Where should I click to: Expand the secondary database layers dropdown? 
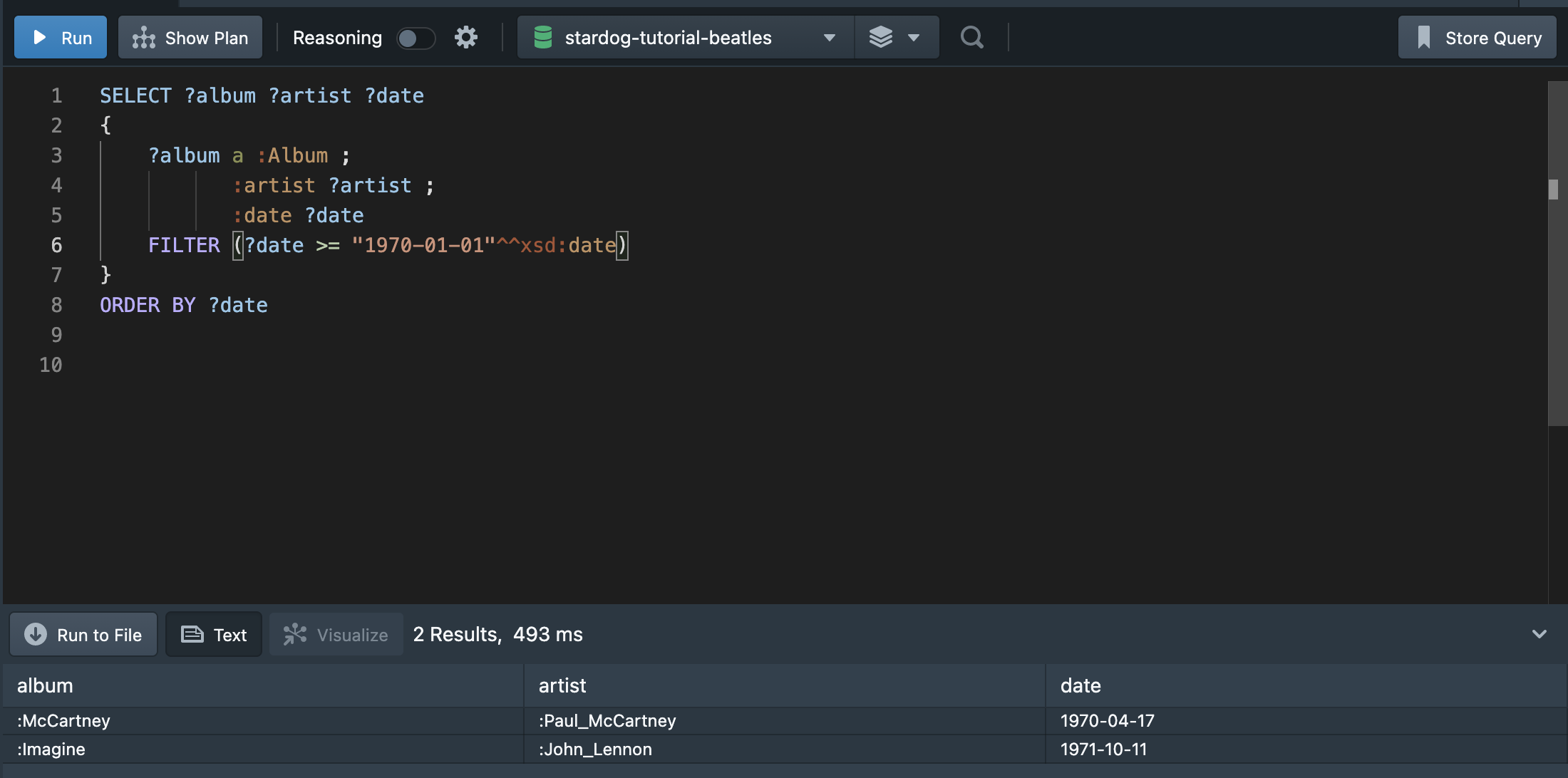click(x=913, y=37)
